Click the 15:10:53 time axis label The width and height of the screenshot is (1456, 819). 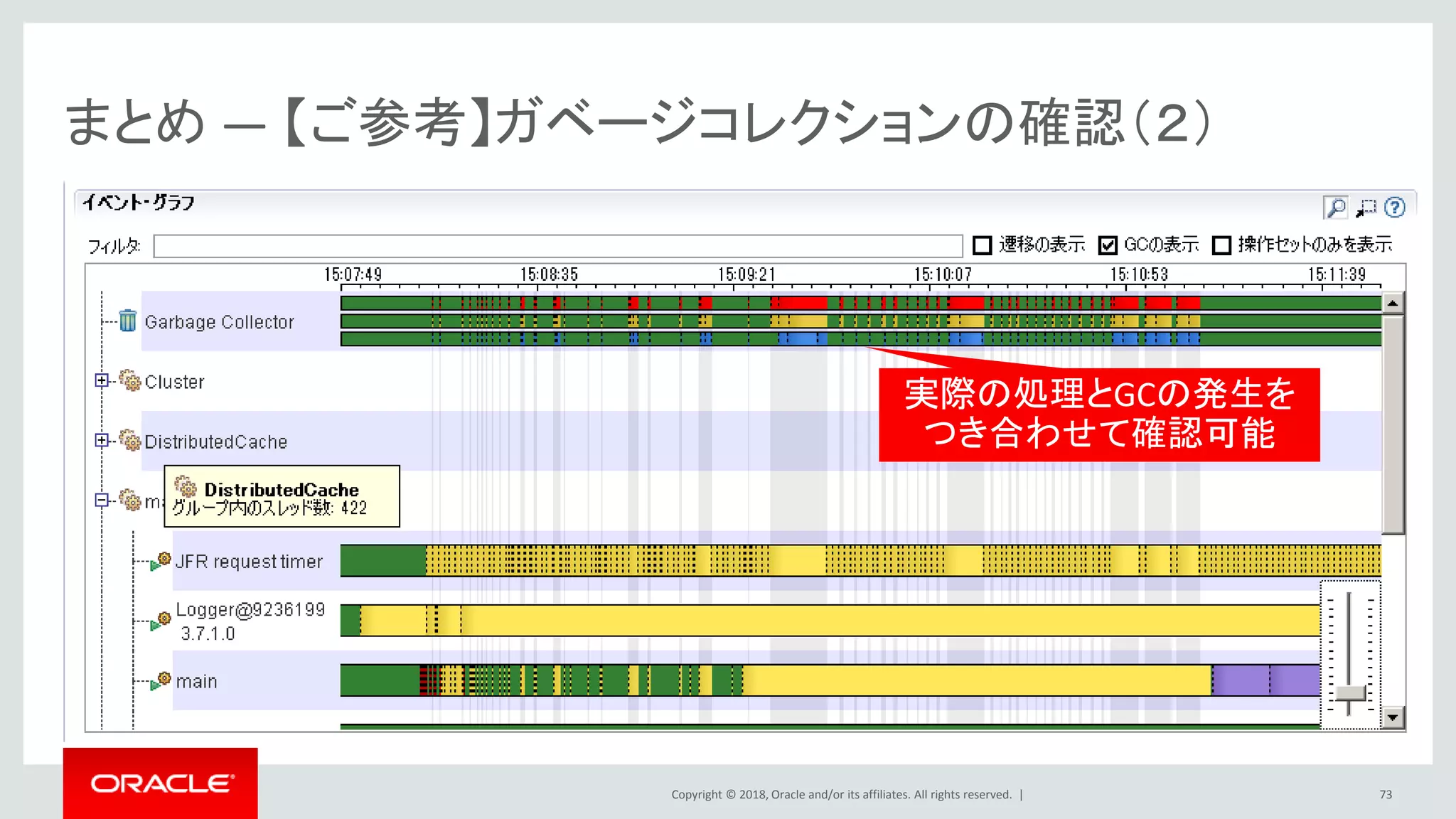[1139, 274]
